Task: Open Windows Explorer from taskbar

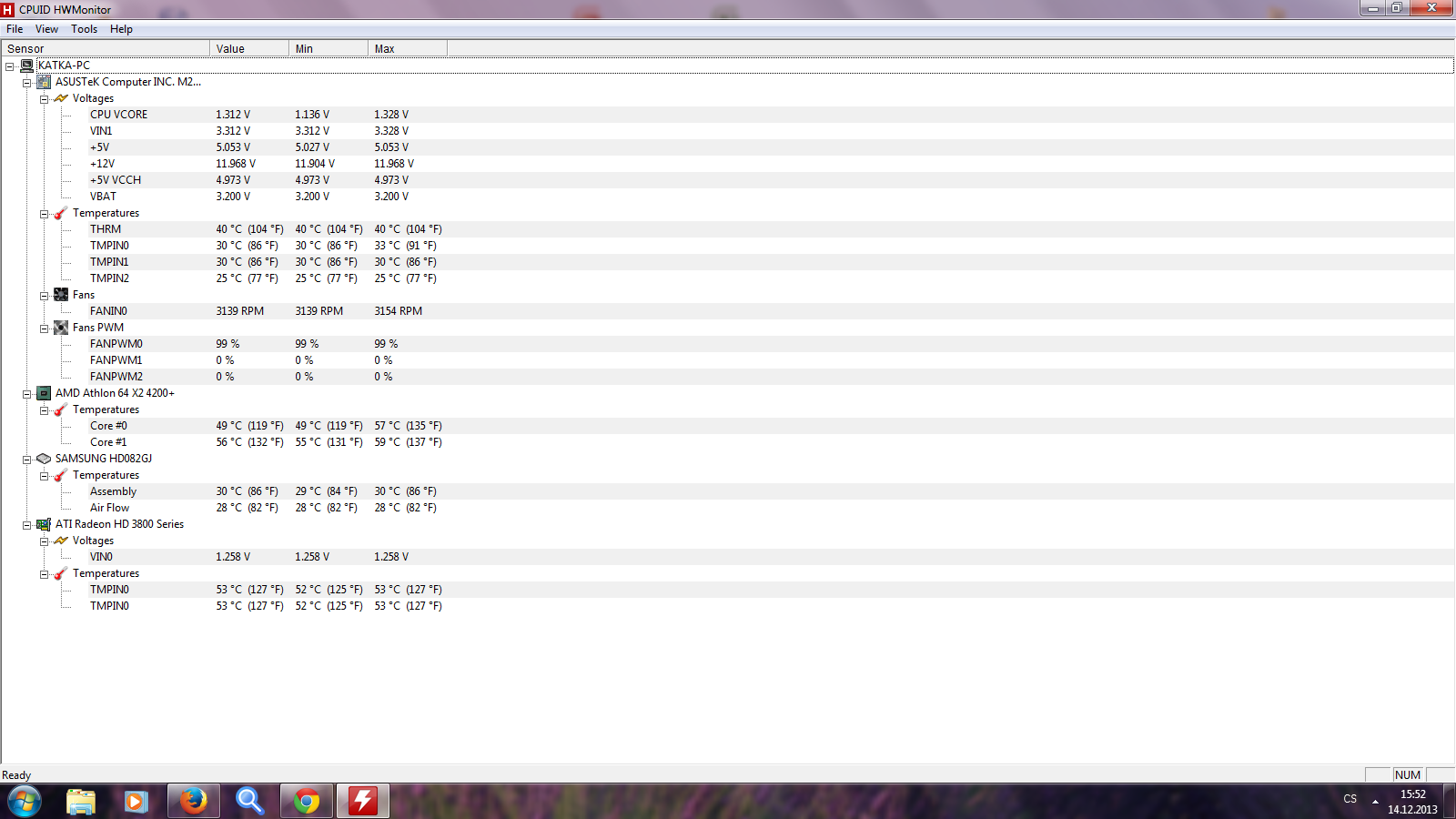Action: point(81,801)
